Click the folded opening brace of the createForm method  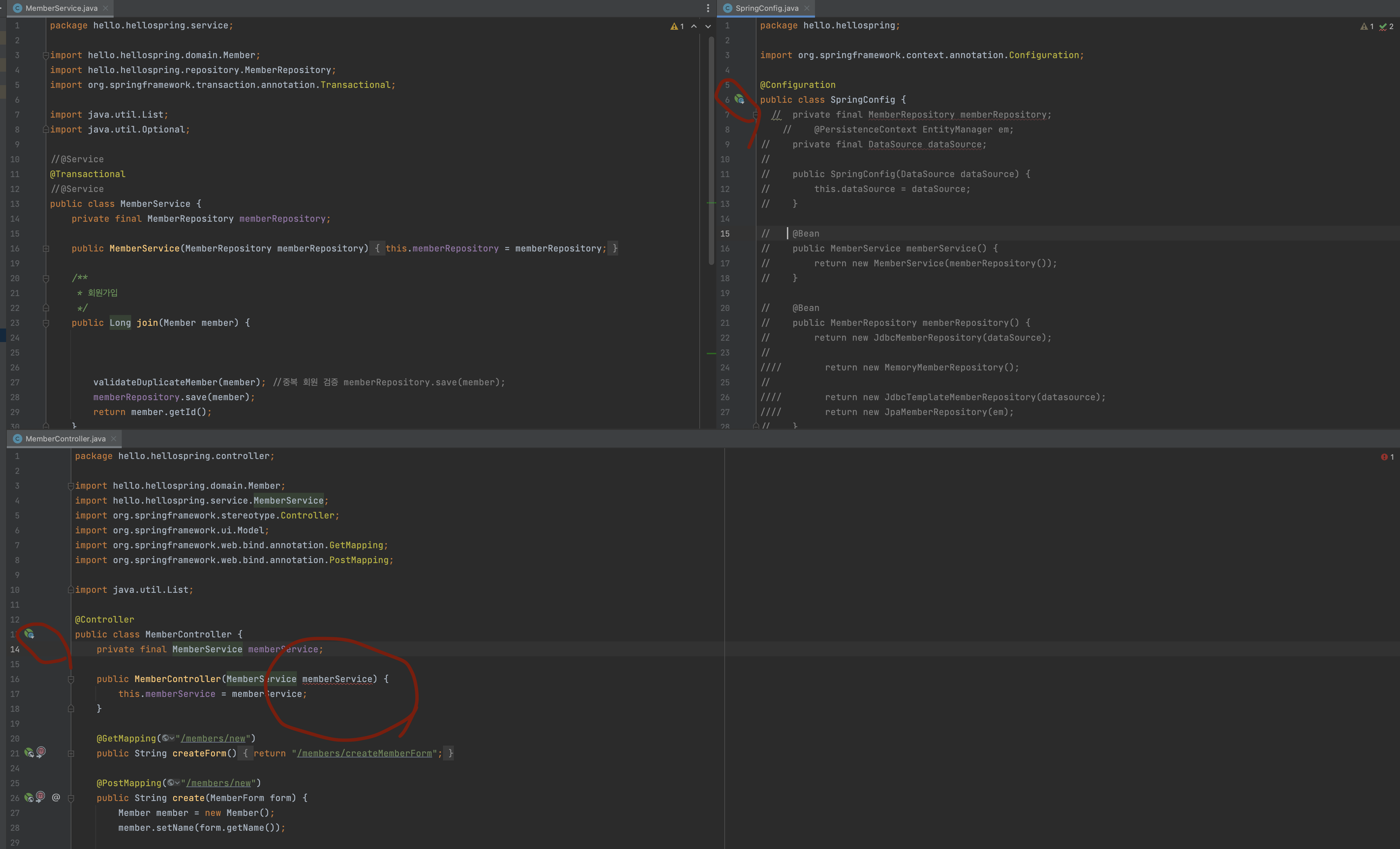point(246,753)
